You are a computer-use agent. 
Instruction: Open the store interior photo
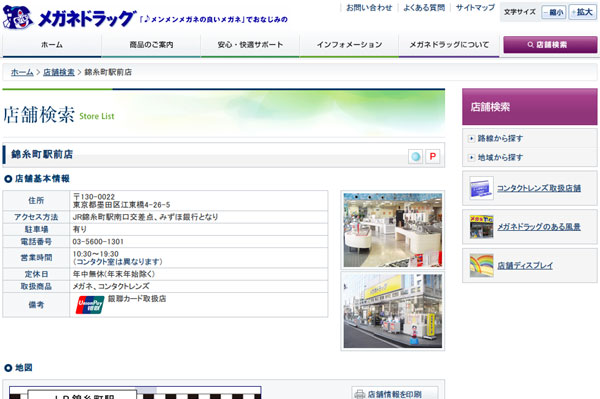pos(393,230)
